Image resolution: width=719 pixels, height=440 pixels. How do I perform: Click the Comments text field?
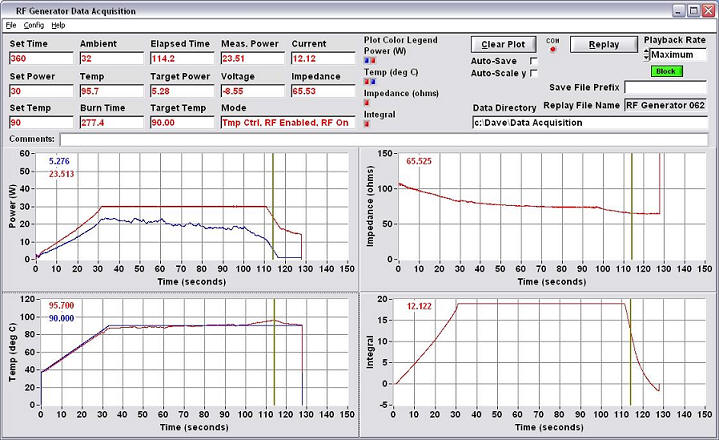(x=383, y=139)
